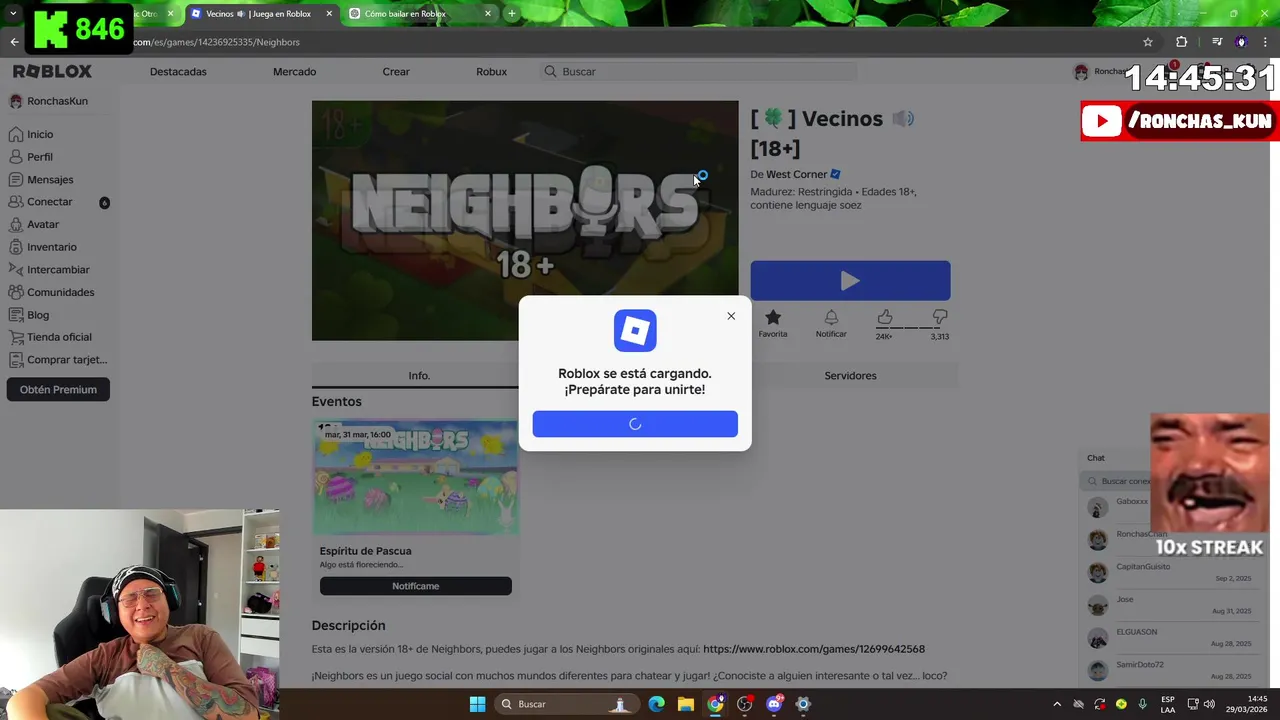Open Inventario from the sidebar

coord(43,247)
